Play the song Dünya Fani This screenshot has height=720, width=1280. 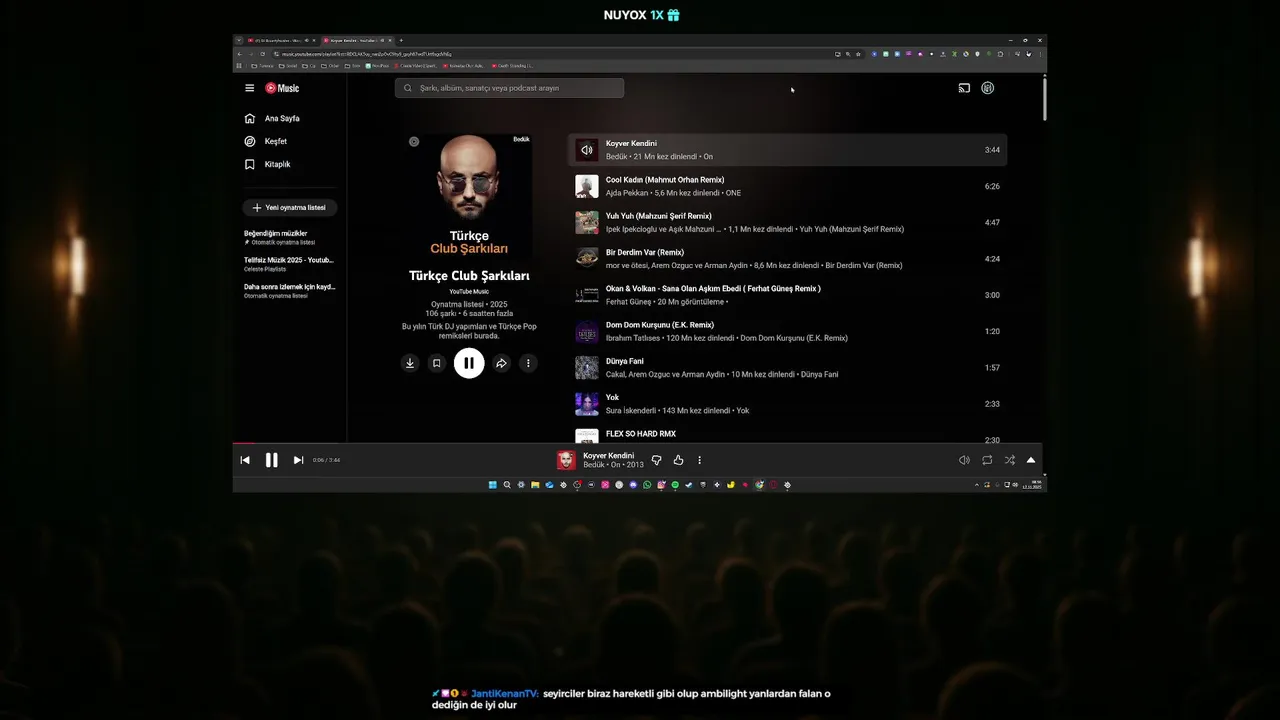pos(625,361)
